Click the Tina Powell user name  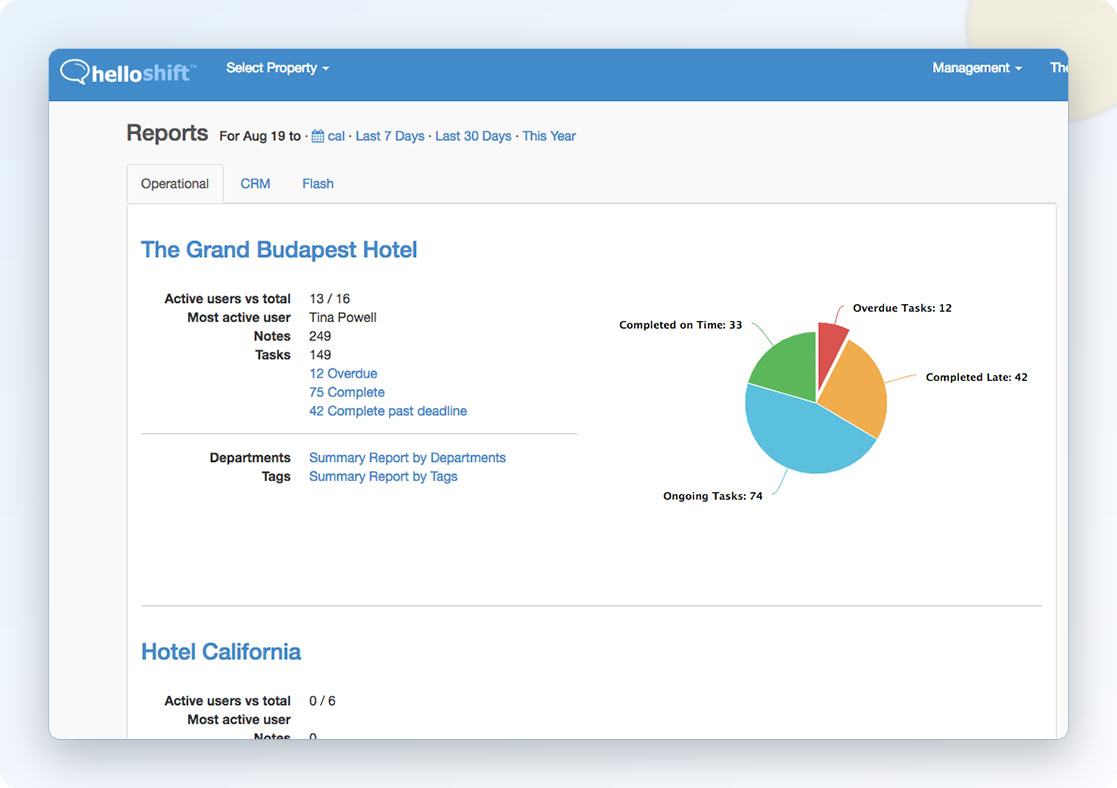tap(343, 317)
